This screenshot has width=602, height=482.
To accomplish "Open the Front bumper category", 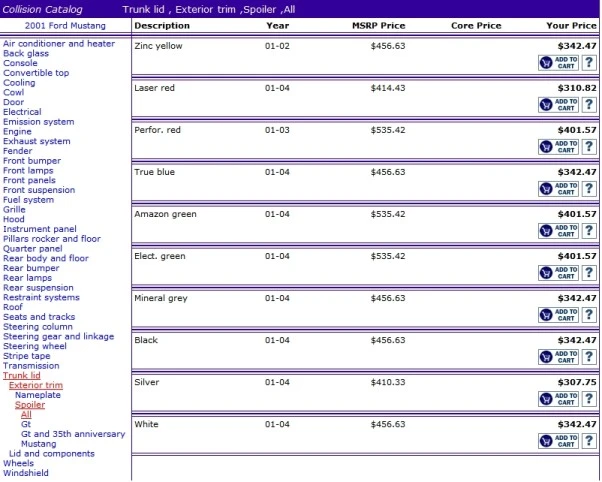I will pyautogui.click(x=32, y=161).
